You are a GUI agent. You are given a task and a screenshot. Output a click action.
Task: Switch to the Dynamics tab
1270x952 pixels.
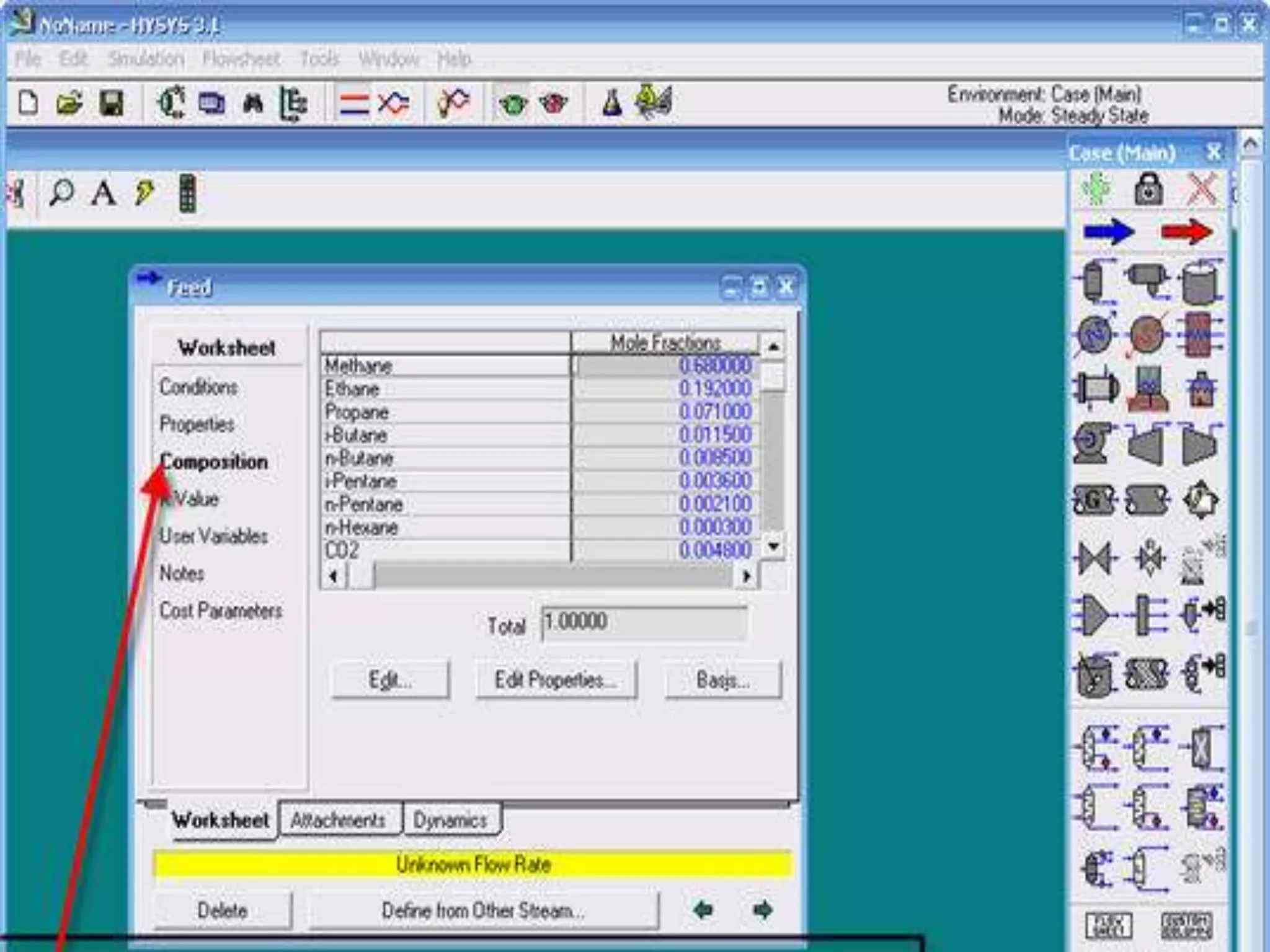pos(450,820)
